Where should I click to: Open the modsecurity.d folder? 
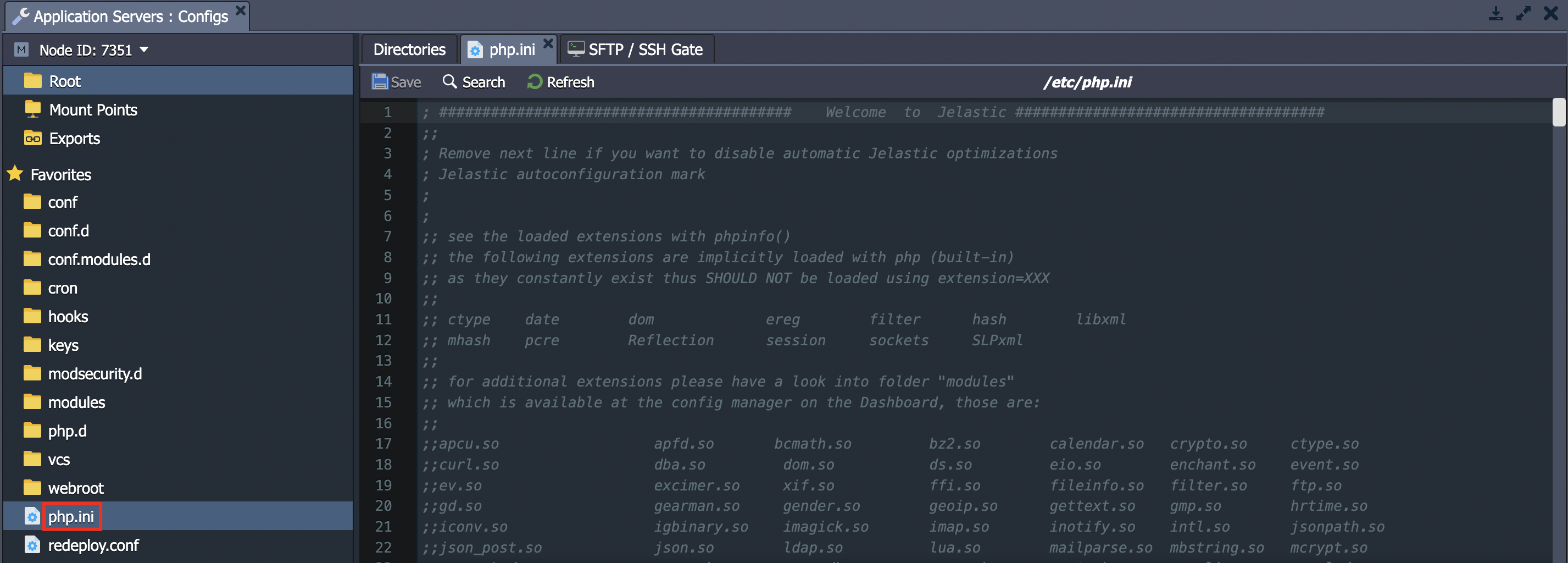click(95, 373)
